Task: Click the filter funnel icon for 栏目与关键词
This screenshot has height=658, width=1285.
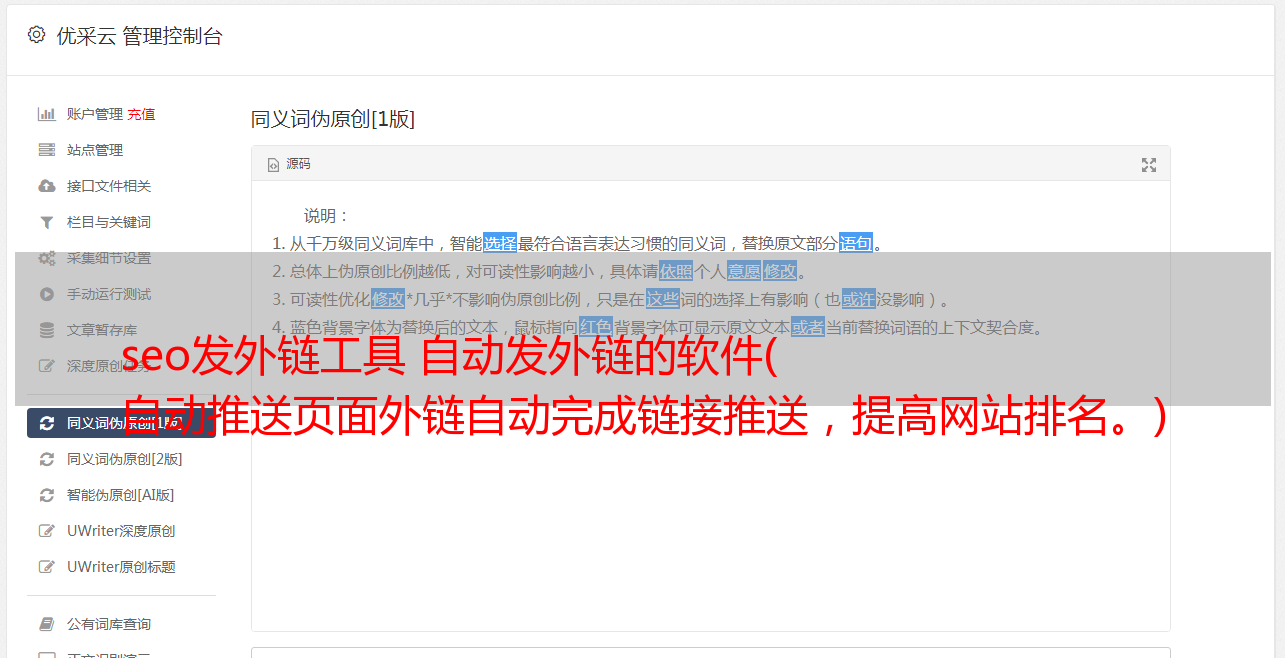Action: tap(46, 222)
